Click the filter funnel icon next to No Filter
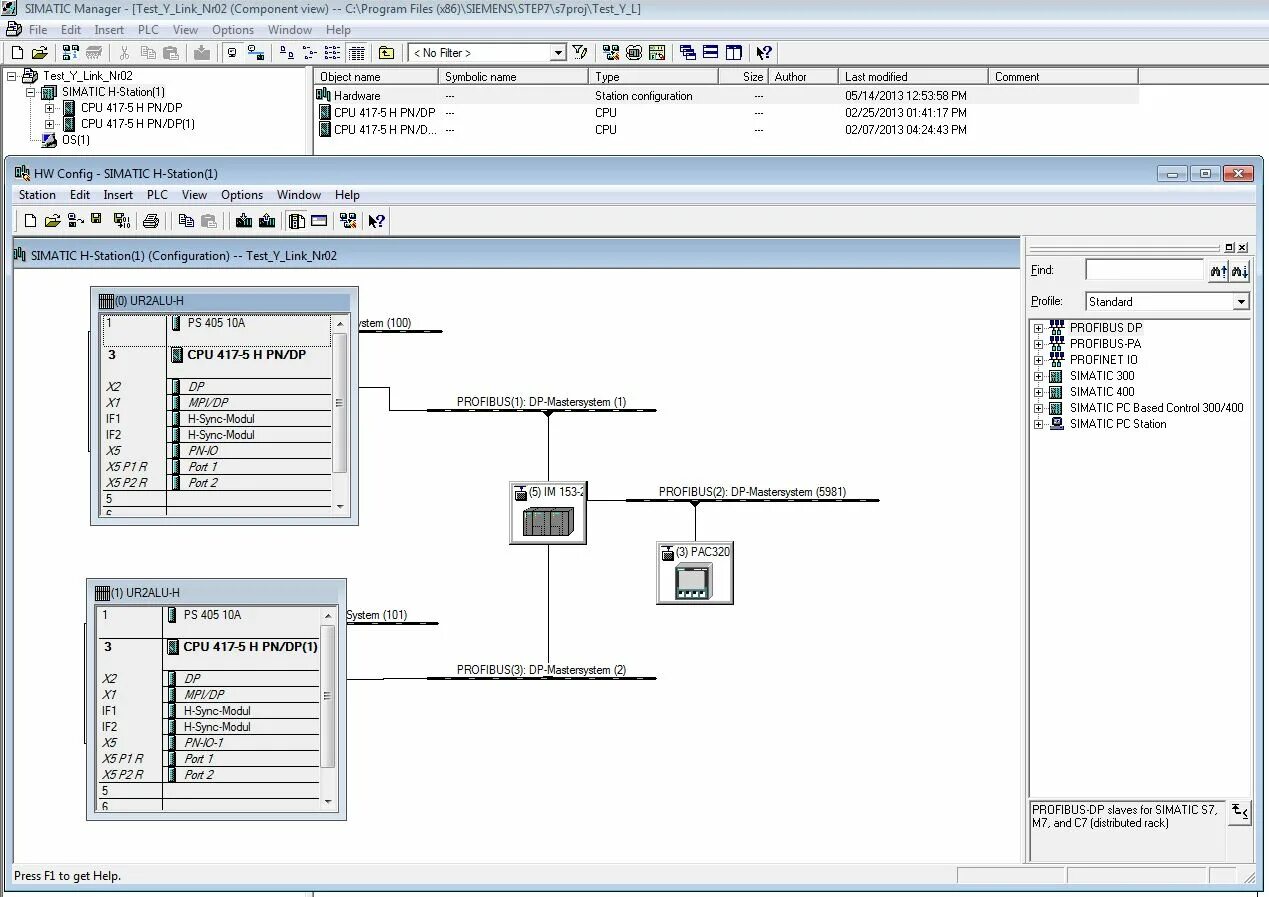Screen dimensions: 1269x897 click(x=580, y=52)
